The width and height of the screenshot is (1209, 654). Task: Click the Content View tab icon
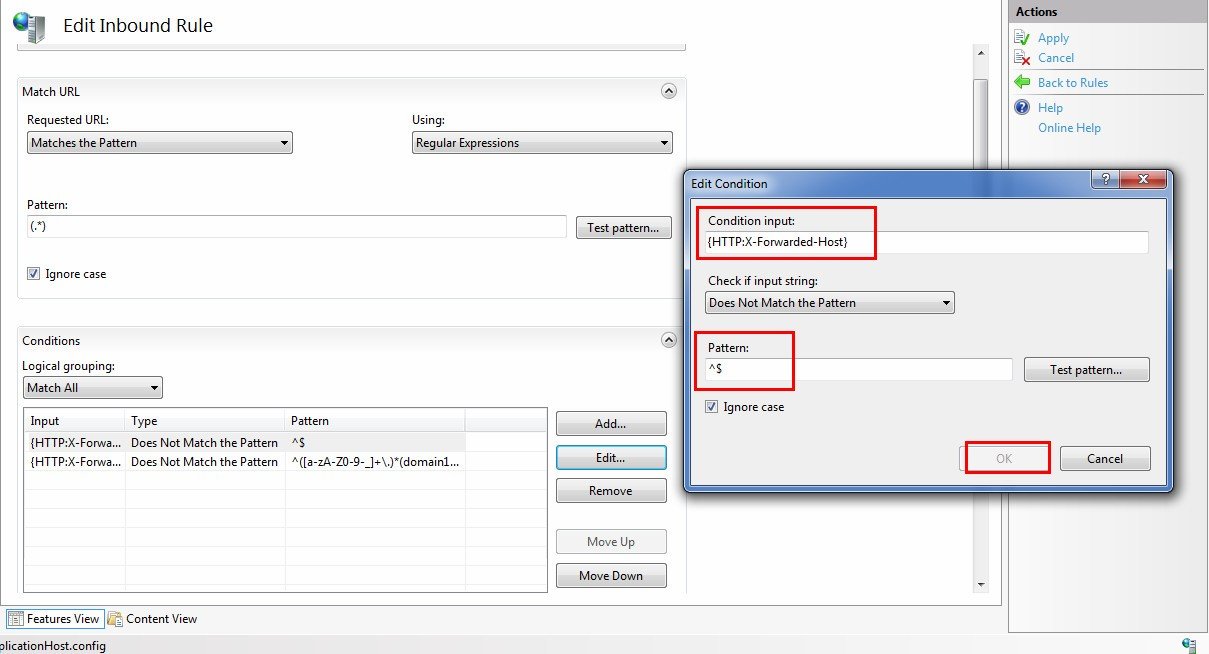[115, 619]
